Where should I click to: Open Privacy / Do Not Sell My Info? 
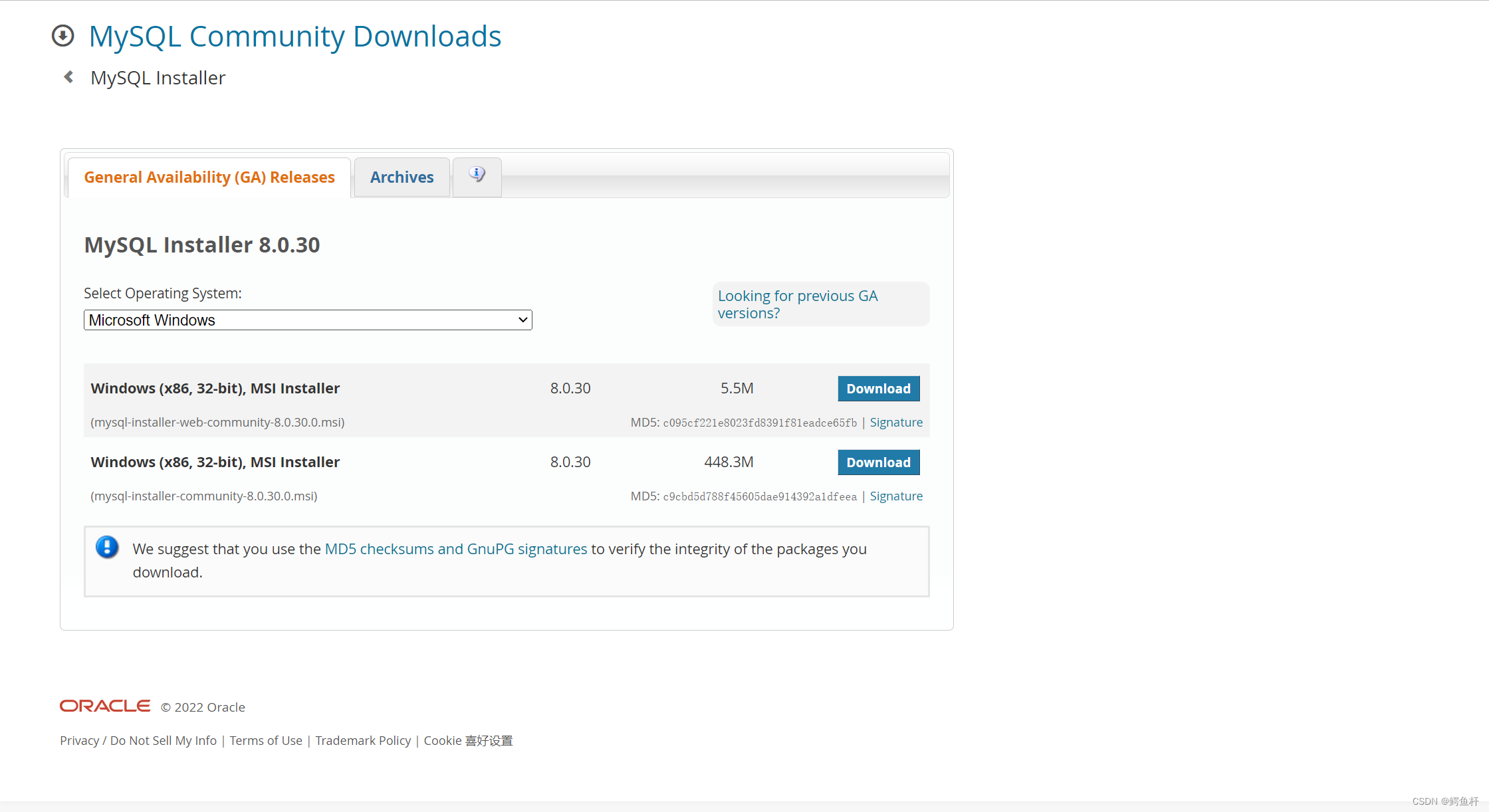[x=138, y=740]
